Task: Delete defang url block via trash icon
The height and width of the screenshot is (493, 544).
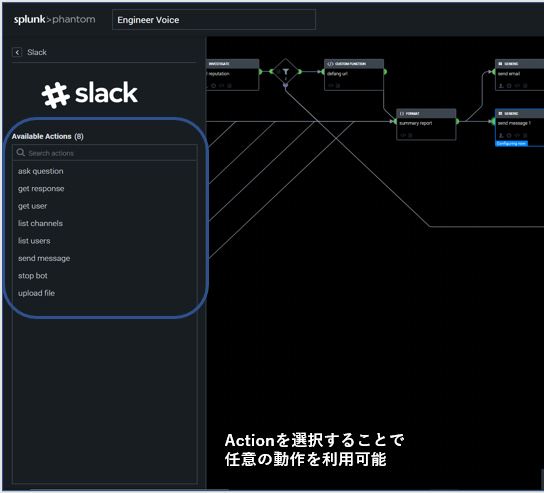Action: [x=338, y=86]
